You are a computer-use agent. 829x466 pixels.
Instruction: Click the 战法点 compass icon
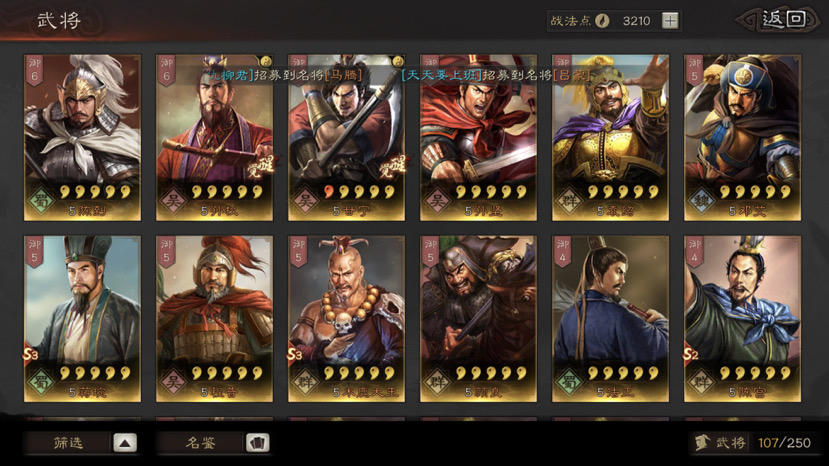(x=602, y=21)
